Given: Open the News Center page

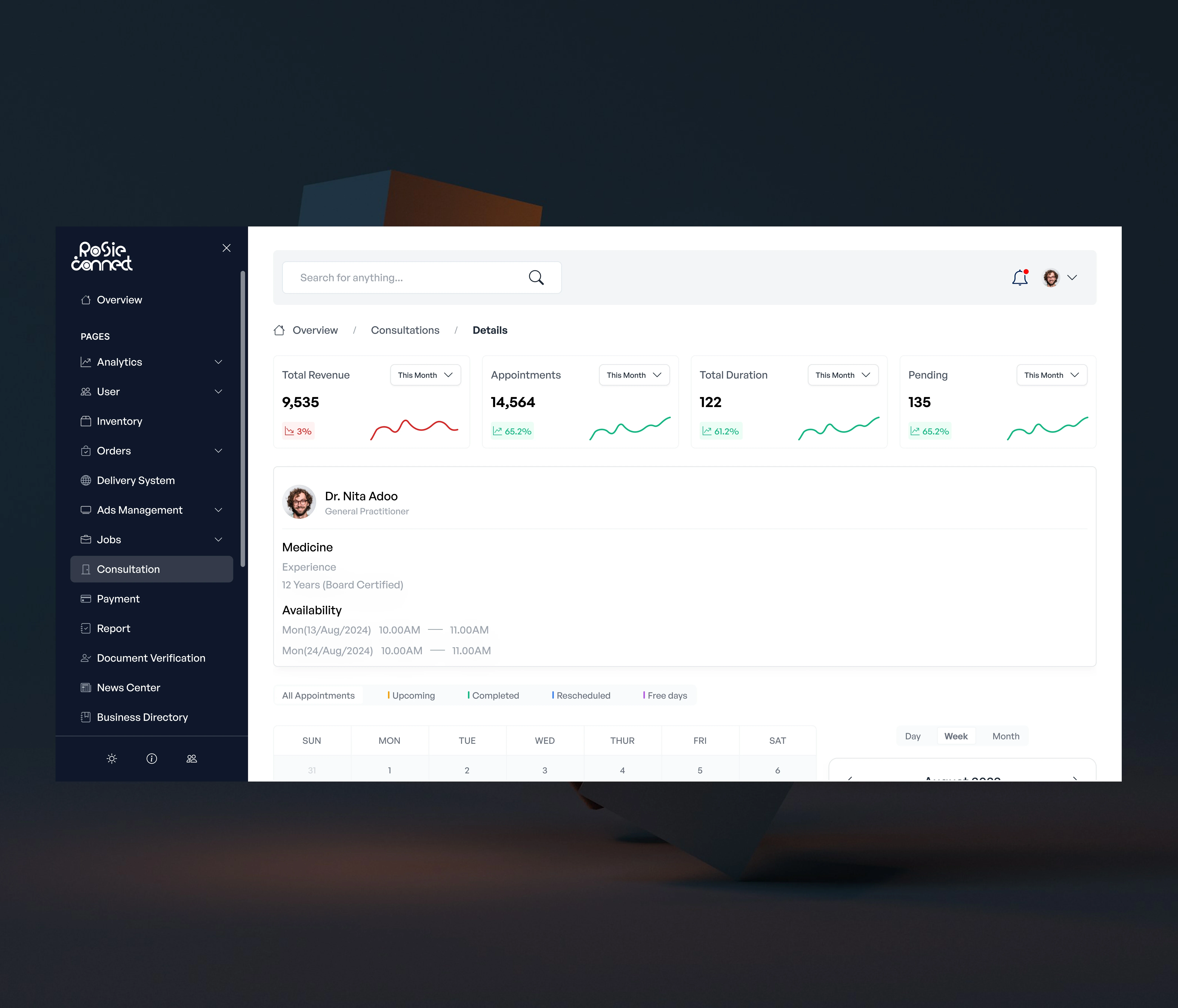Looking at the screenshot, I should point(128,688).
